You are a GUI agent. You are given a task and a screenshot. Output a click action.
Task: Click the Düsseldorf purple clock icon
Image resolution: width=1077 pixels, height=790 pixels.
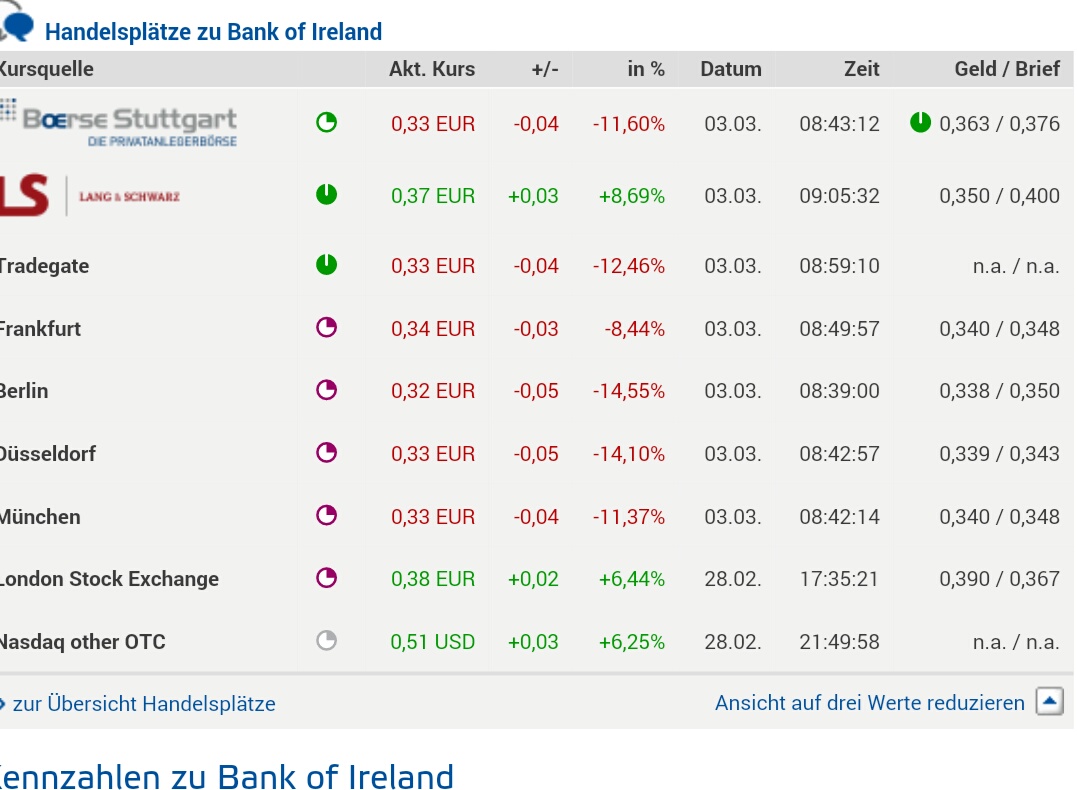click(x=326, y=453)
